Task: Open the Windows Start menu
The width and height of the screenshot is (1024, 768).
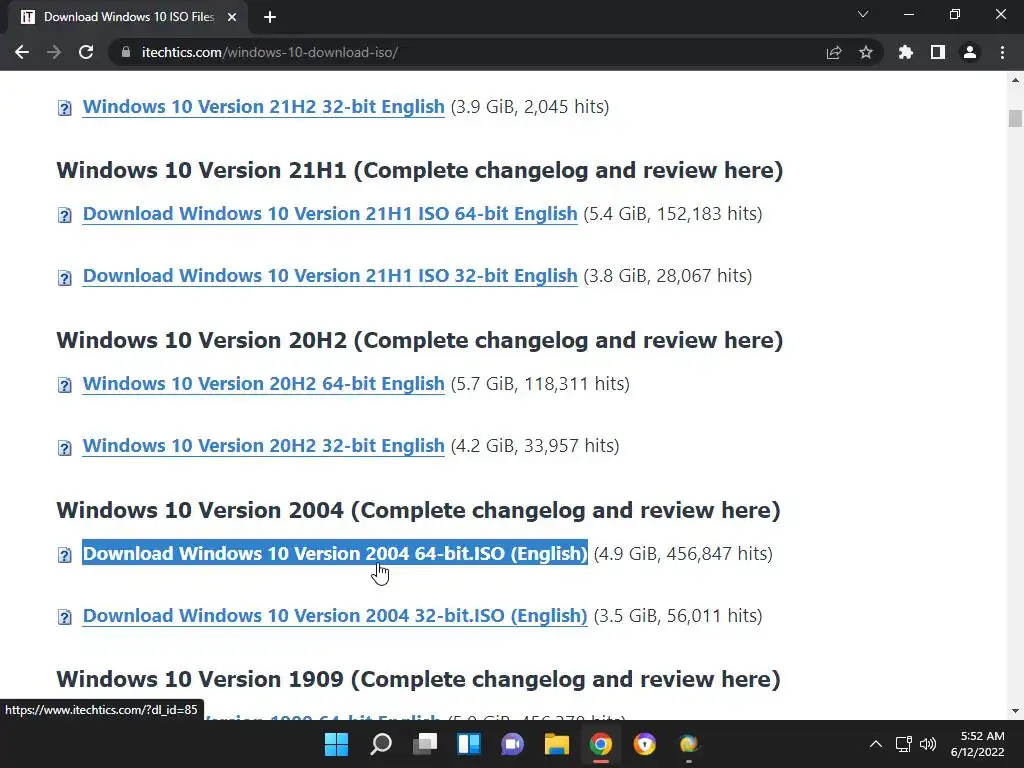Action: [x=337, y=744]
